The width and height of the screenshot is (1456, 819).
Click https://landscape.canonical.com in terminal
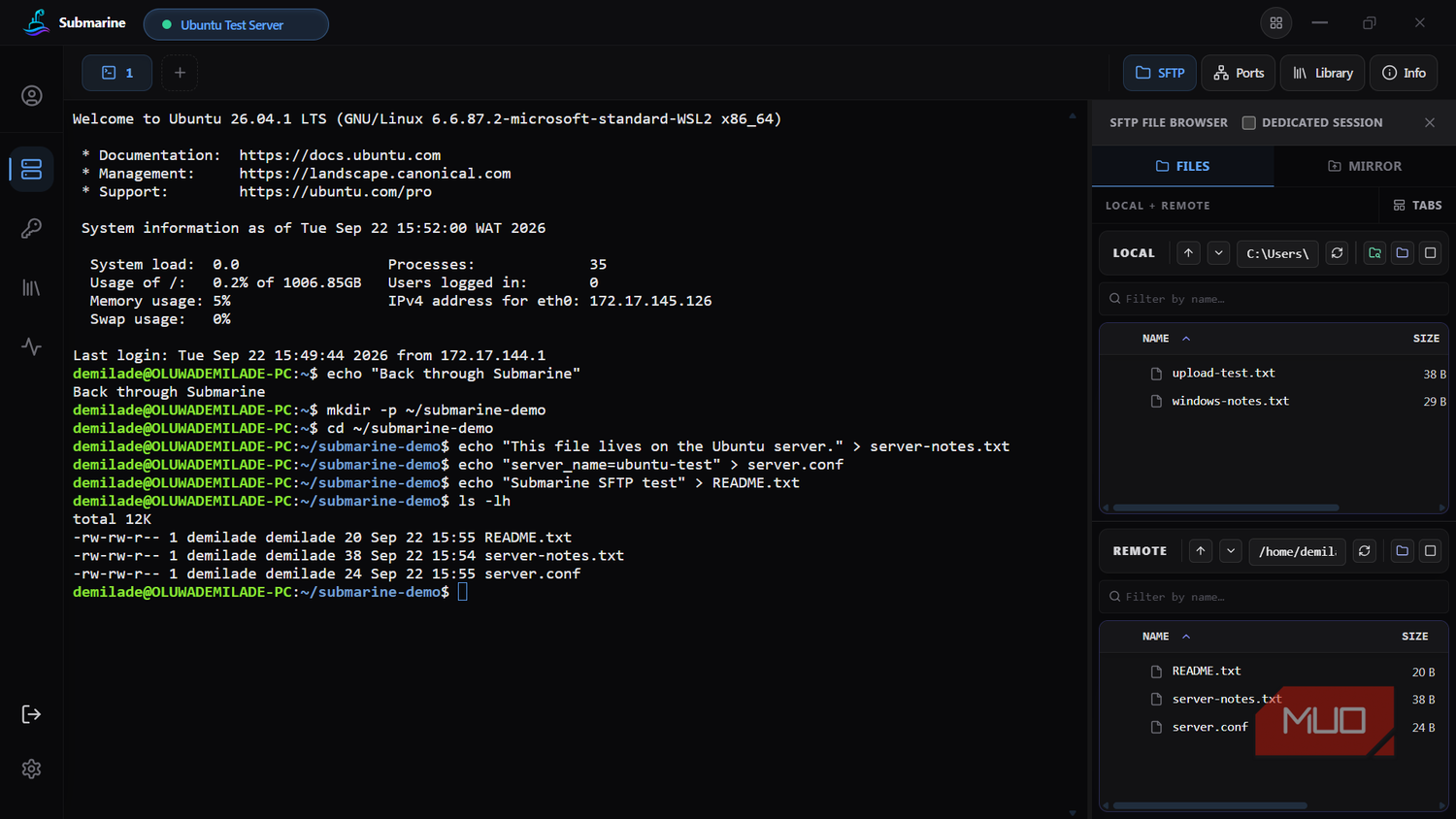(375, 174)
